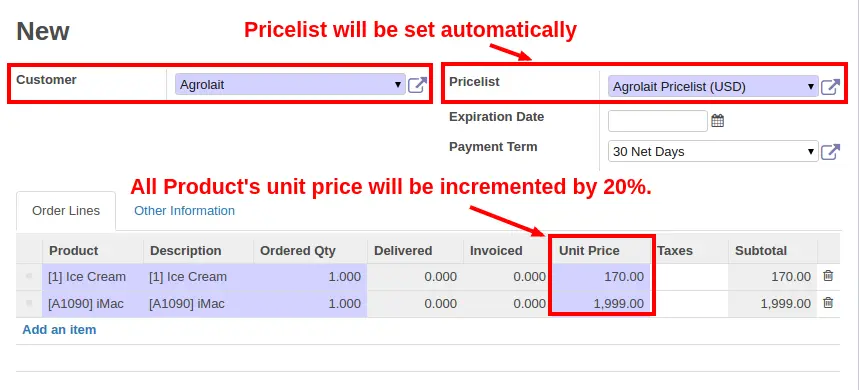The width and height of the screenshot is (859, 390).
Task: Open Payment Term external link icon
Action: tap(830, 152)
